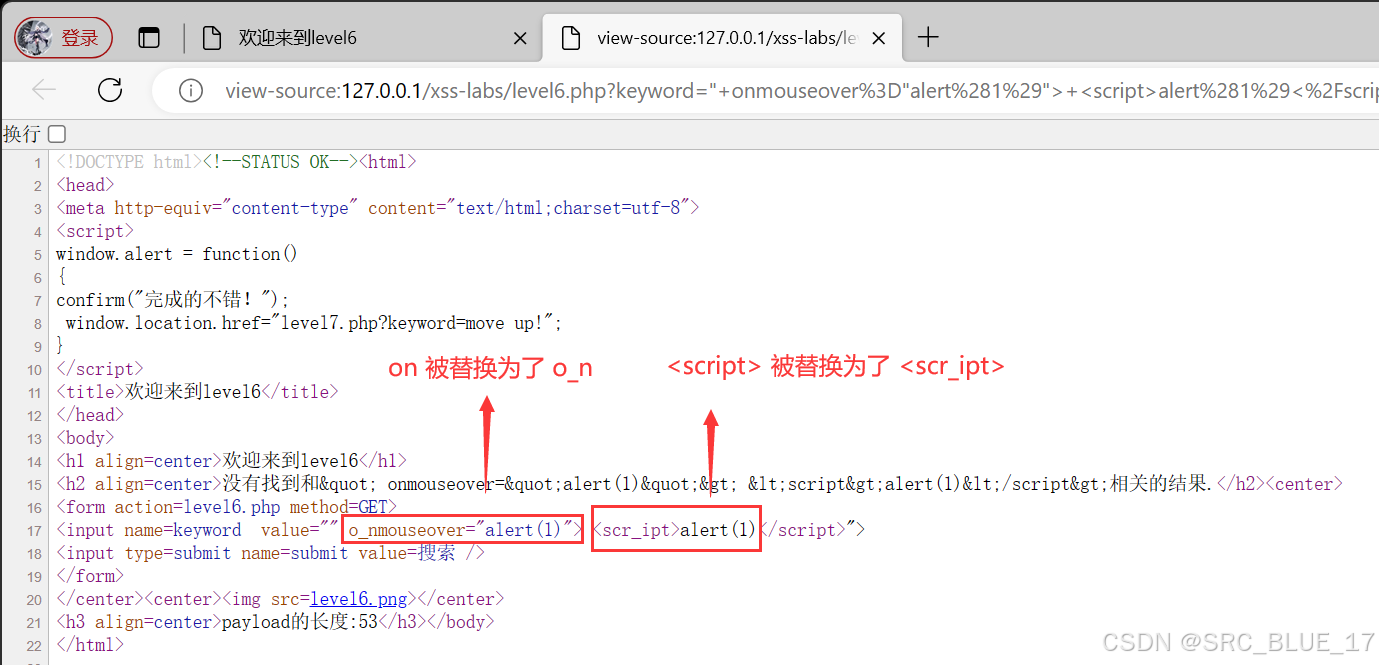Close the 欢迎来到level6 tab
The height and width of the screenshot is (665, 1379).
[x=520, y=37]
